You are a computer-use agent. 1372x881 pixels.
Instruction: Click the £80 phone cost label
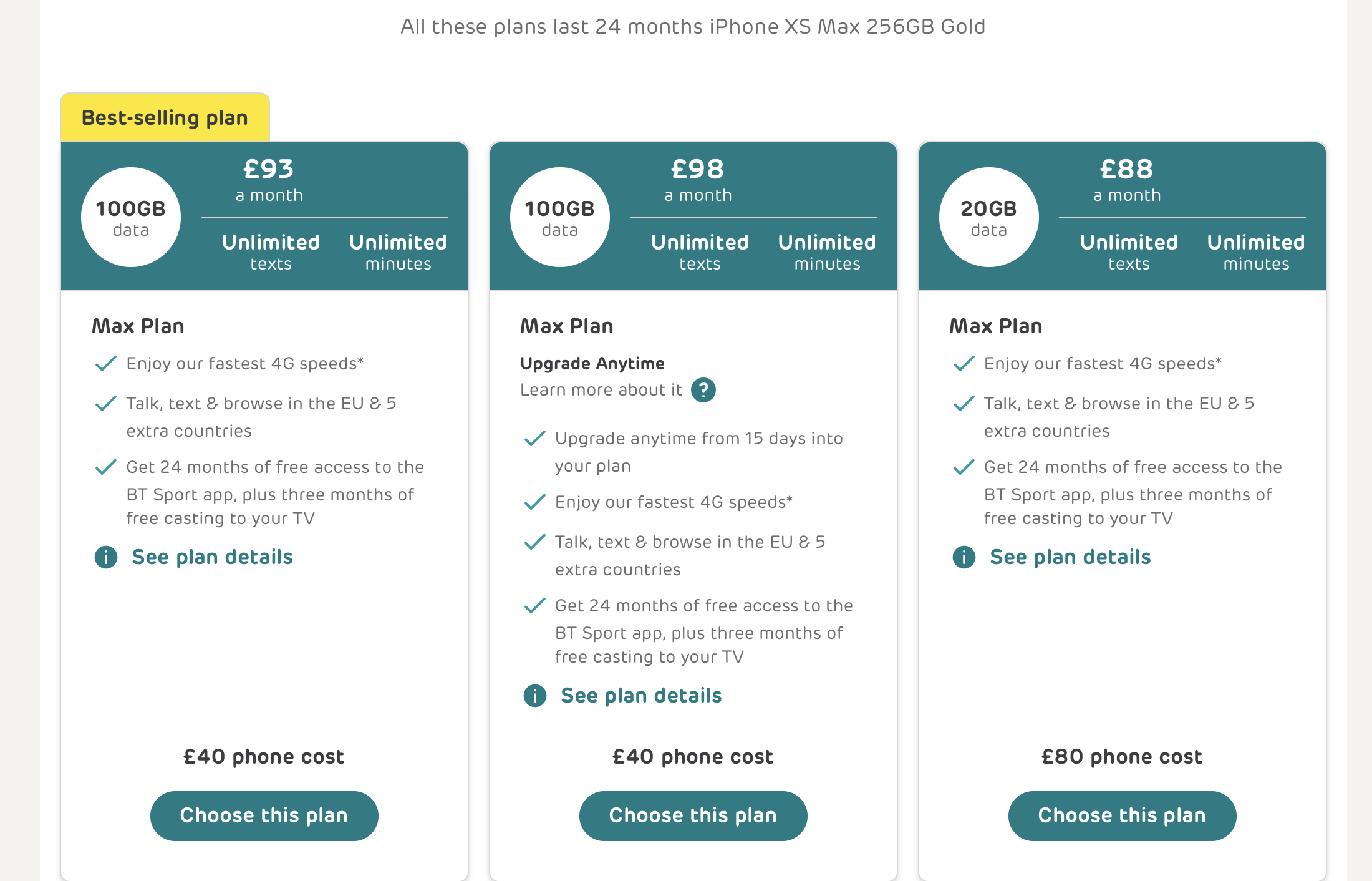[x=1122, y=757]
